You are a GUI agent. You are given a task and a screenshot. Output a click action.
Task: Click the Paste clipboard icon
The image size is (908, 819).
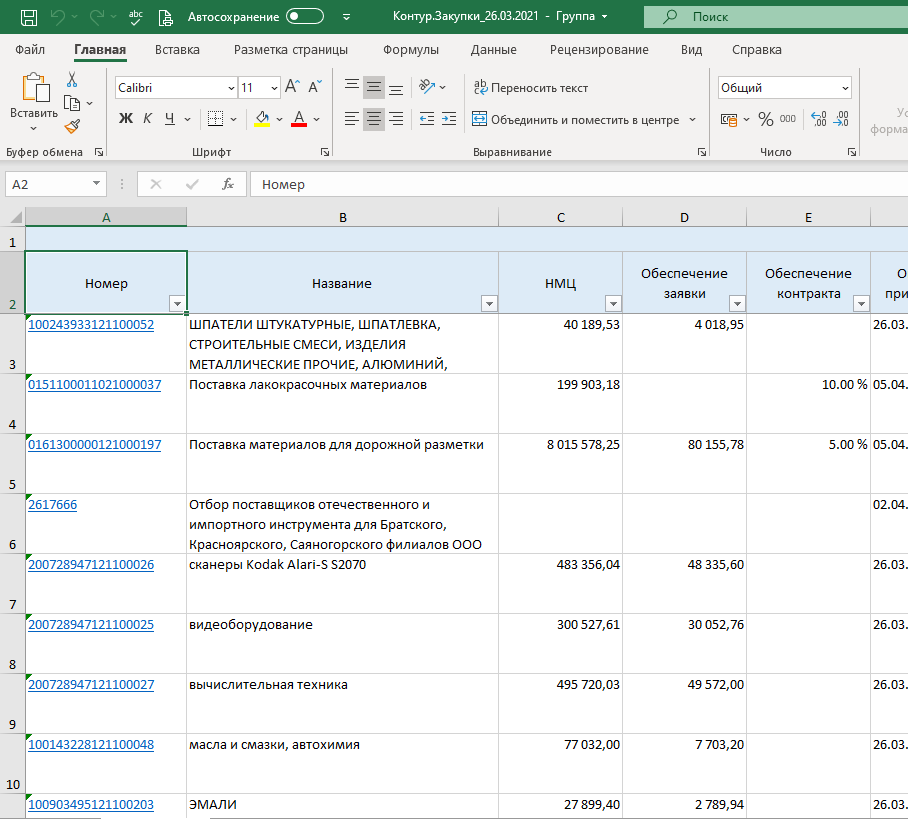tap(35, 88)
